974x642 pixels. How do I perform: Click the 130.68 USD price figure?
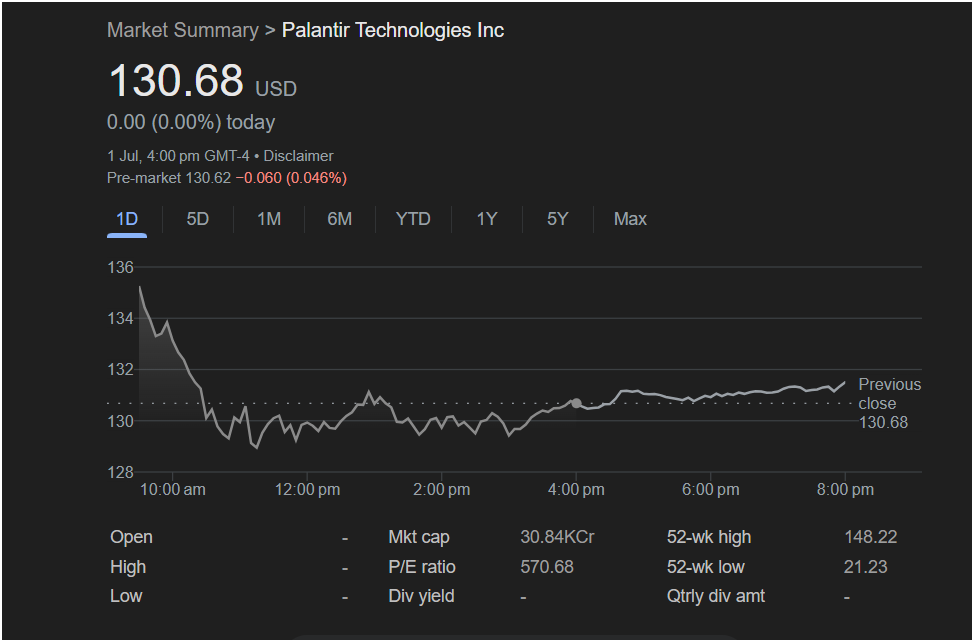[x=203, y=81]
